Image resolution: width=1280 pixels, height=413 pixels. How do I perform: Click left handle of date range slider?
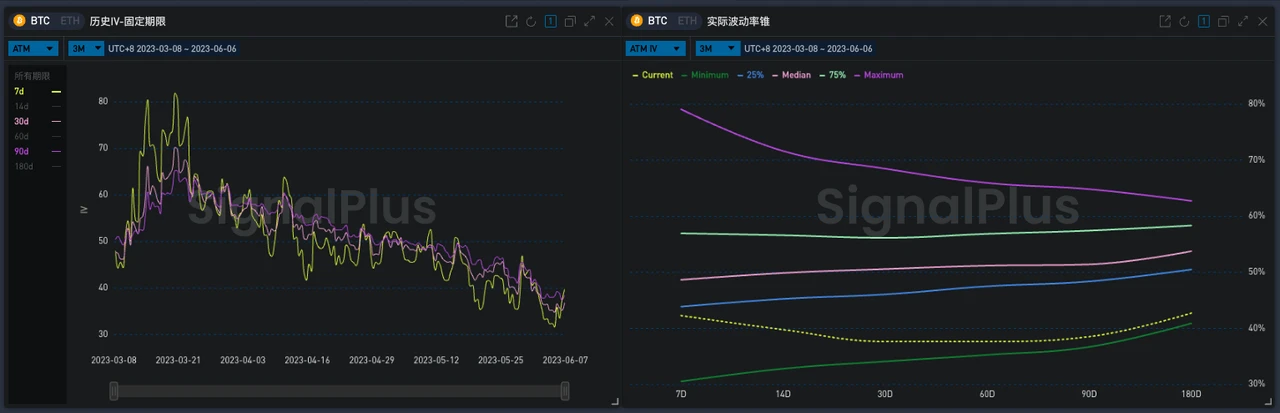tap(114, 392)
